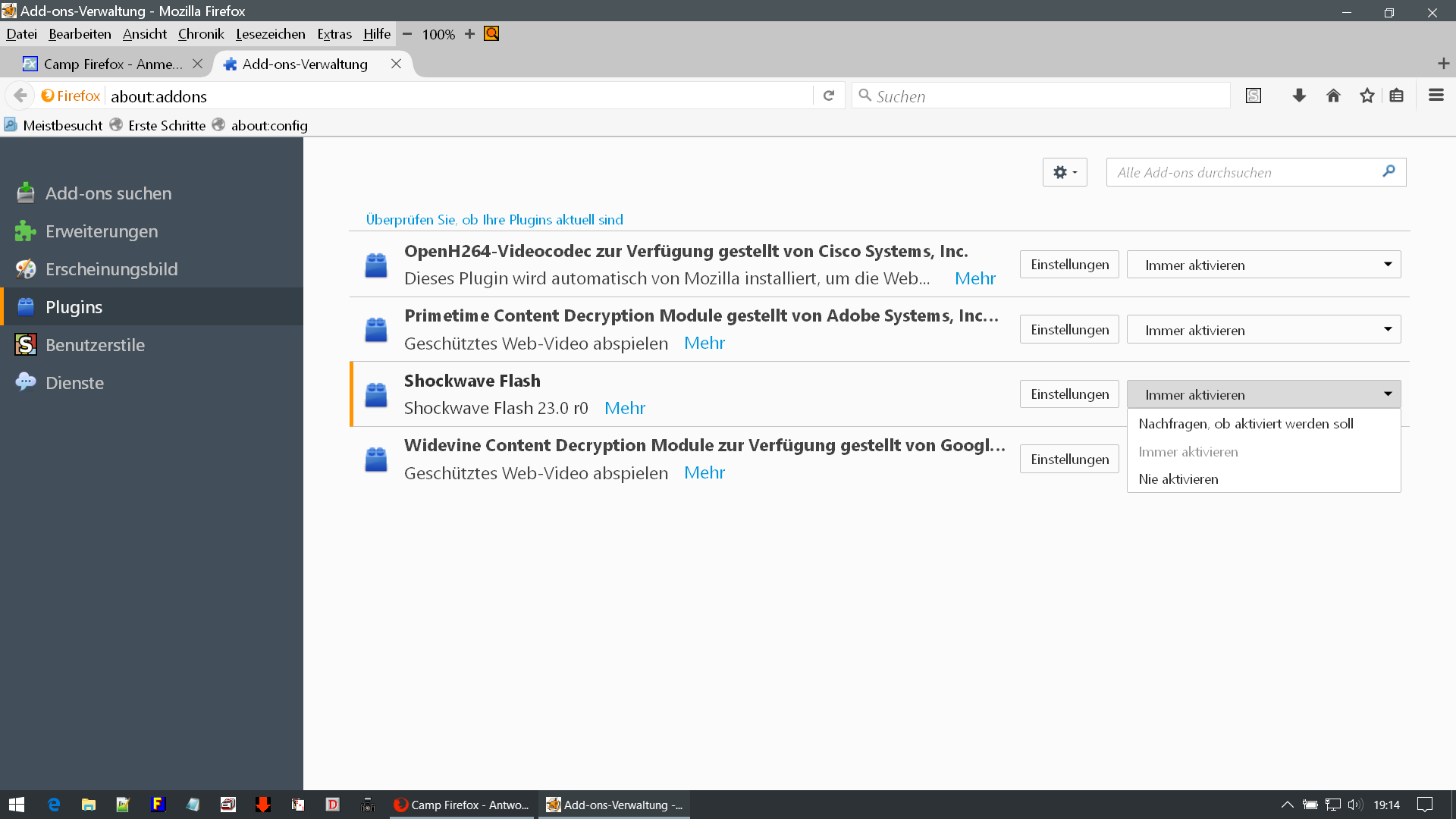The width and height of the screenshot is (1456, 819).
Task: Open Einstellungen for Shockwave Flash
Action: (1069, 394)
